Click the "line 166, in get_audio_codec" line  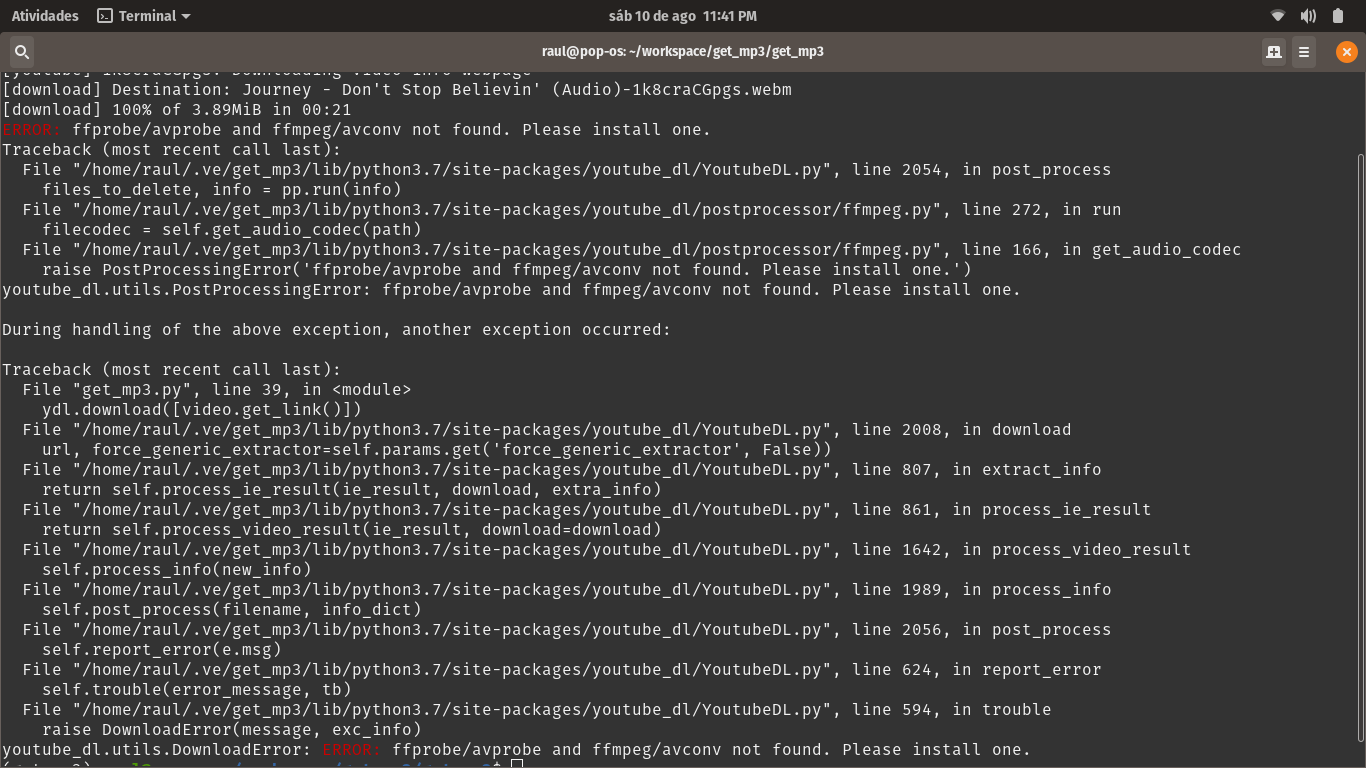tap(632, 250)
